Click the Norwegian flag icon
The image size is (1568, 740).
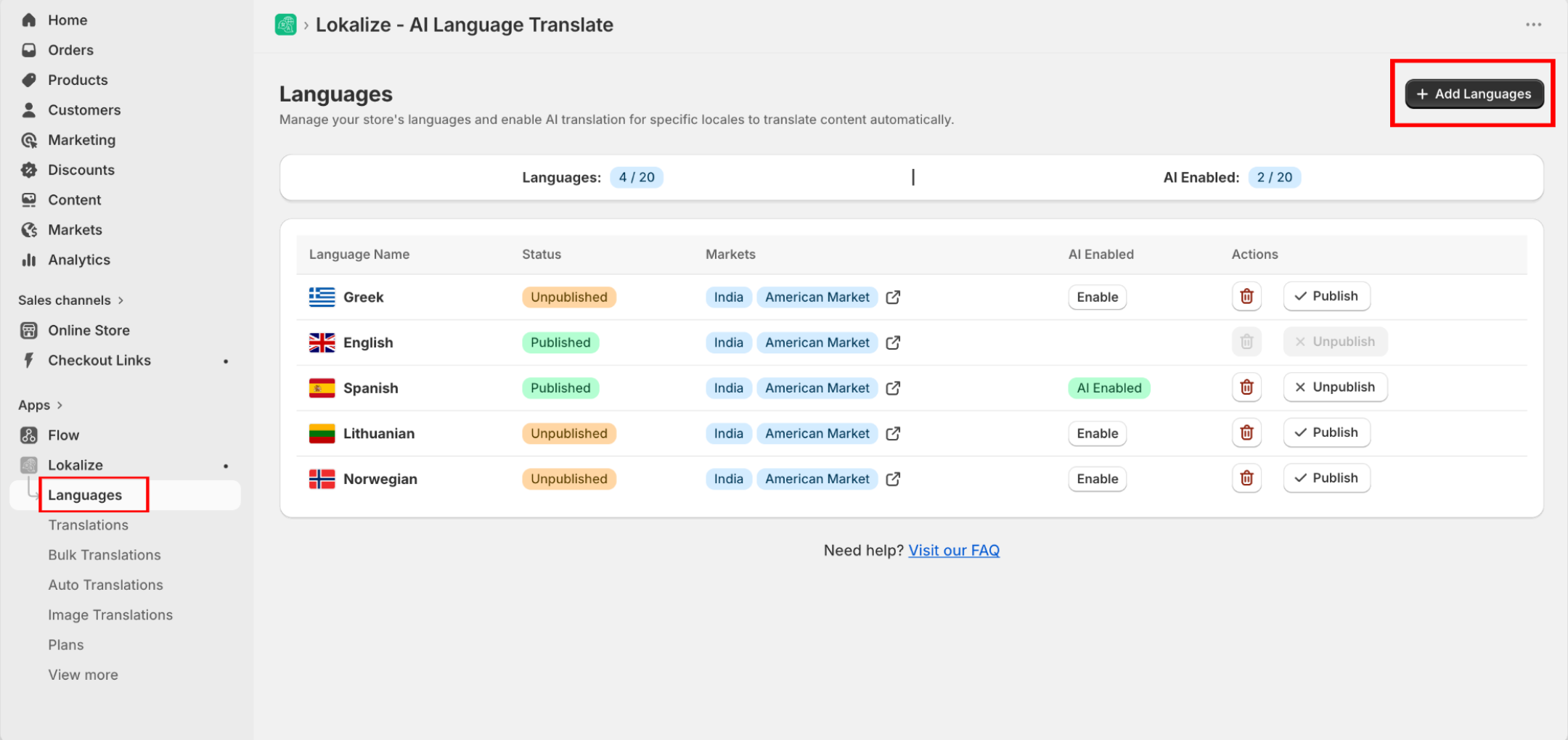tap(322, 479)
